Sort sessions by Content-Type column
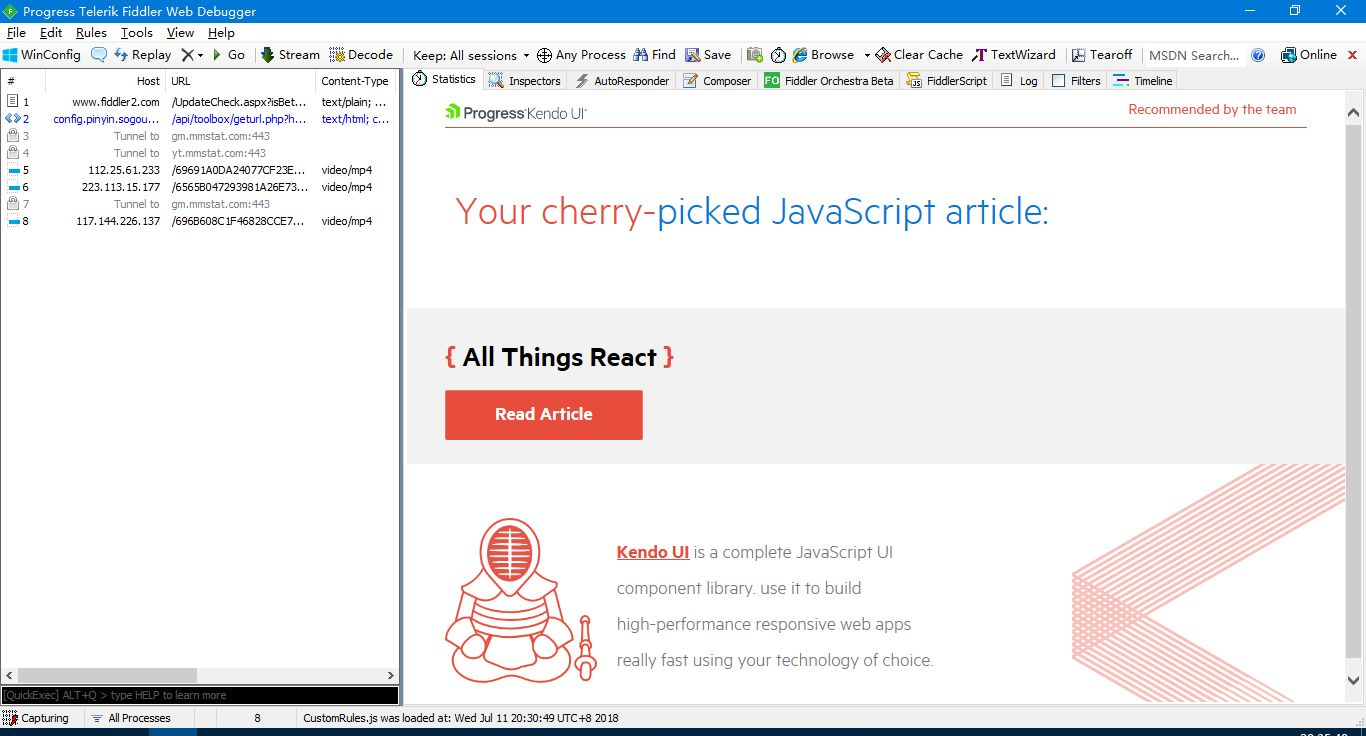Screen dimensions: 1366x736 tap(357, 81)
